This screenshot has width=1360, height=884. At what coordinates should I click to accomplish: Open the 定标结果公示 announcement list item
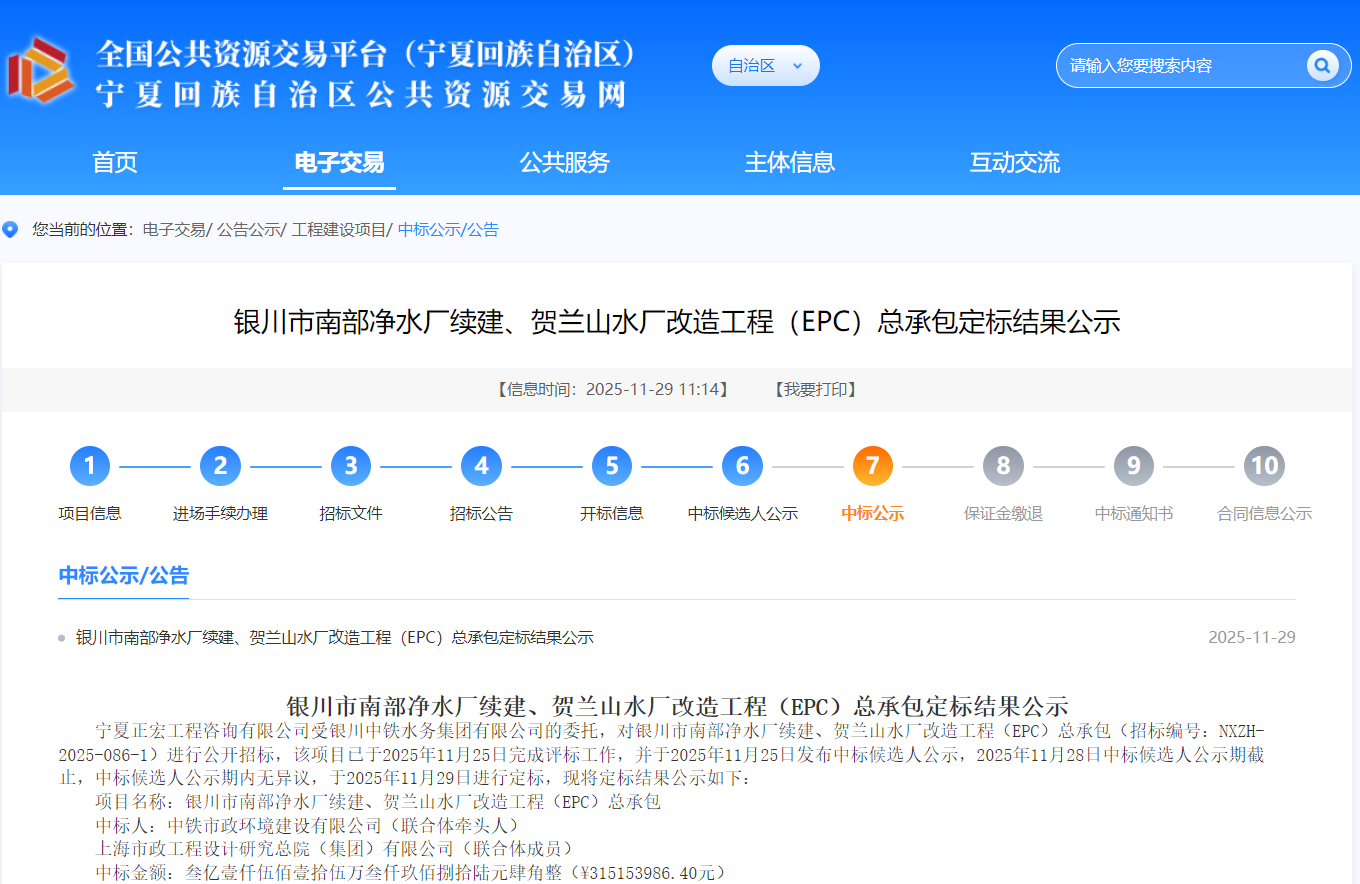(x=335, y=638)
